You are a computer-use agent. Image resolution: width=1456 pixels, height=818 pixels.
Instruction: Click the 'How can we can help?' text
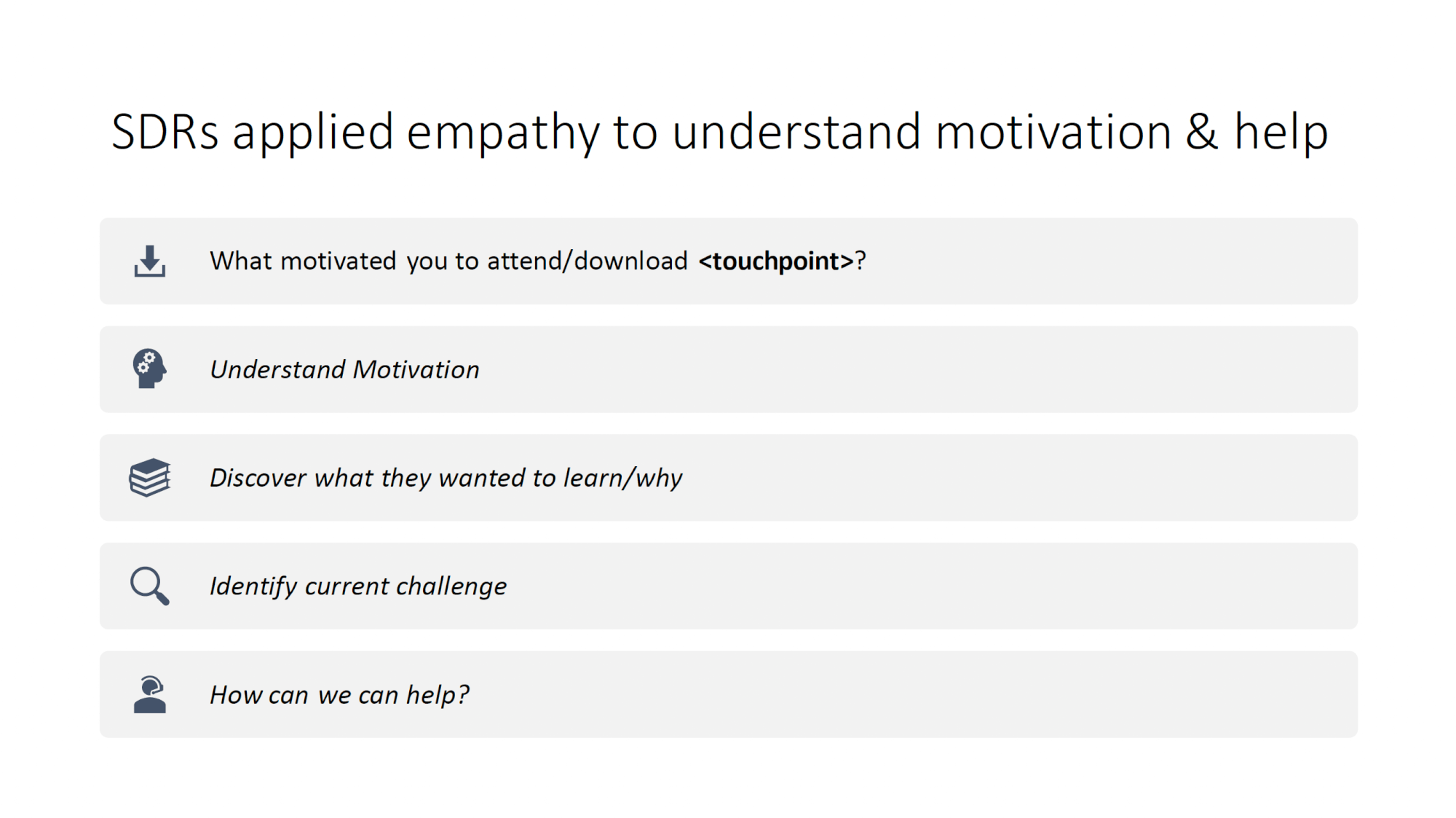point(339,695)
